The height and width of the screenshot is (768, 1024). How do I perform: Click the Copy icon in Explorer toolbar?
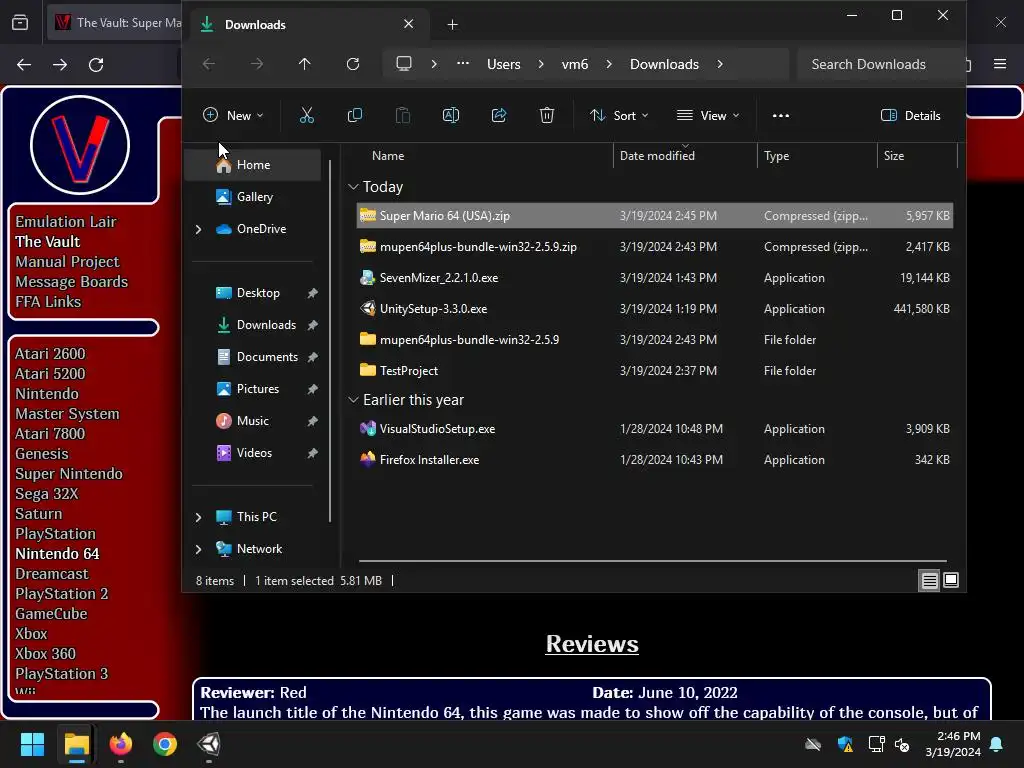[x=355, y=116]
